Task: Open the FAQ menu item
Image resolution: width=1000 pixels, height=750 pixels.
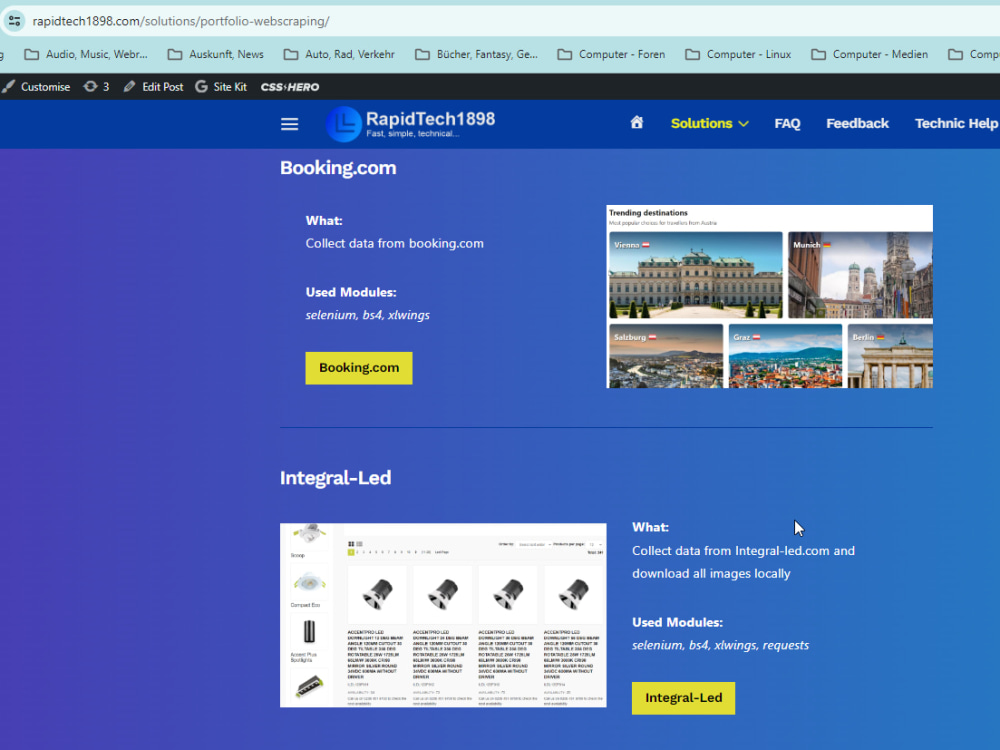Action: pyautogui.click(x=787, y=124)
